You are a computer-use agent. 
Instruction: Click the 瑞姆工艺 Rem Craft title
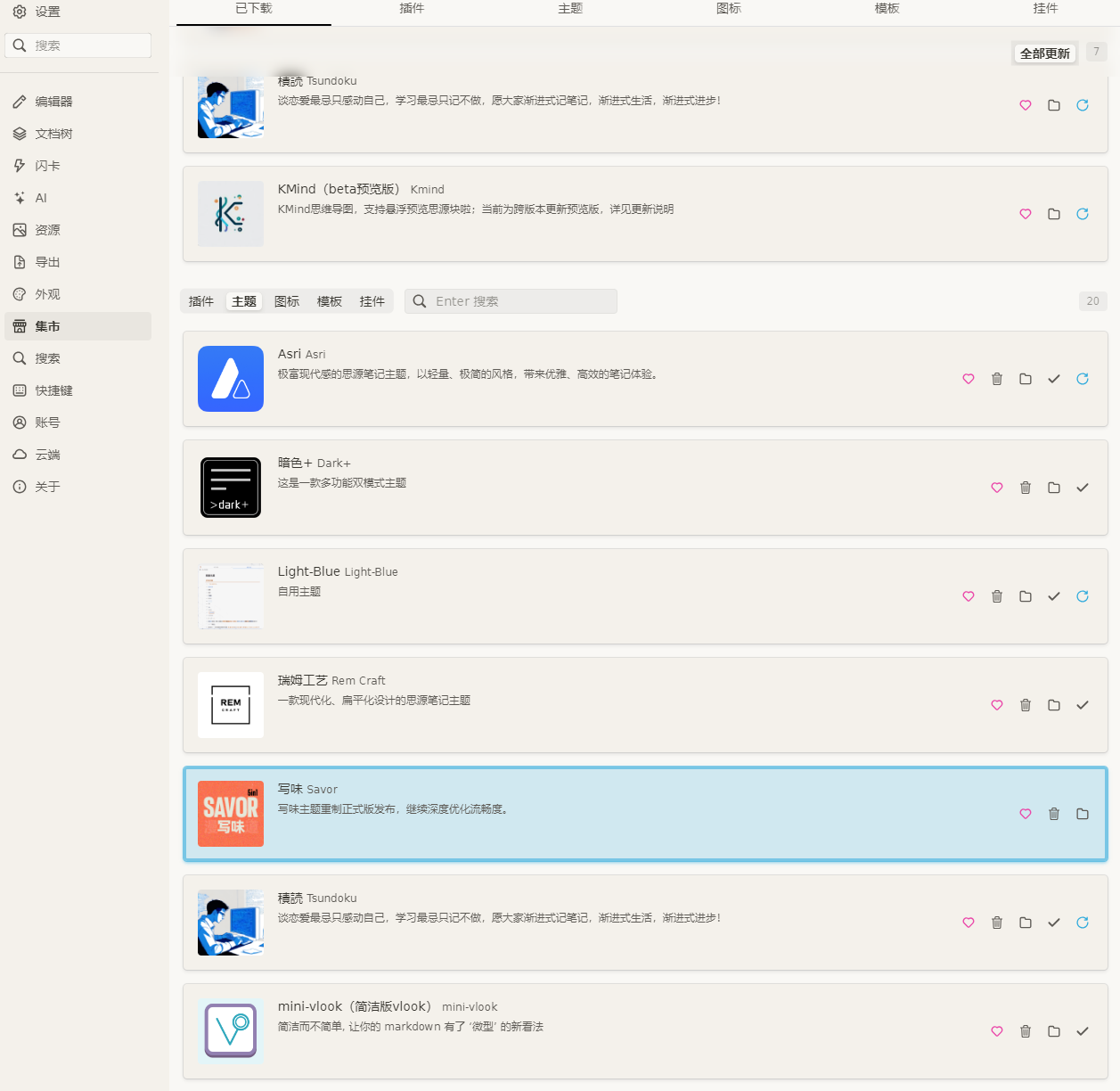331,680
